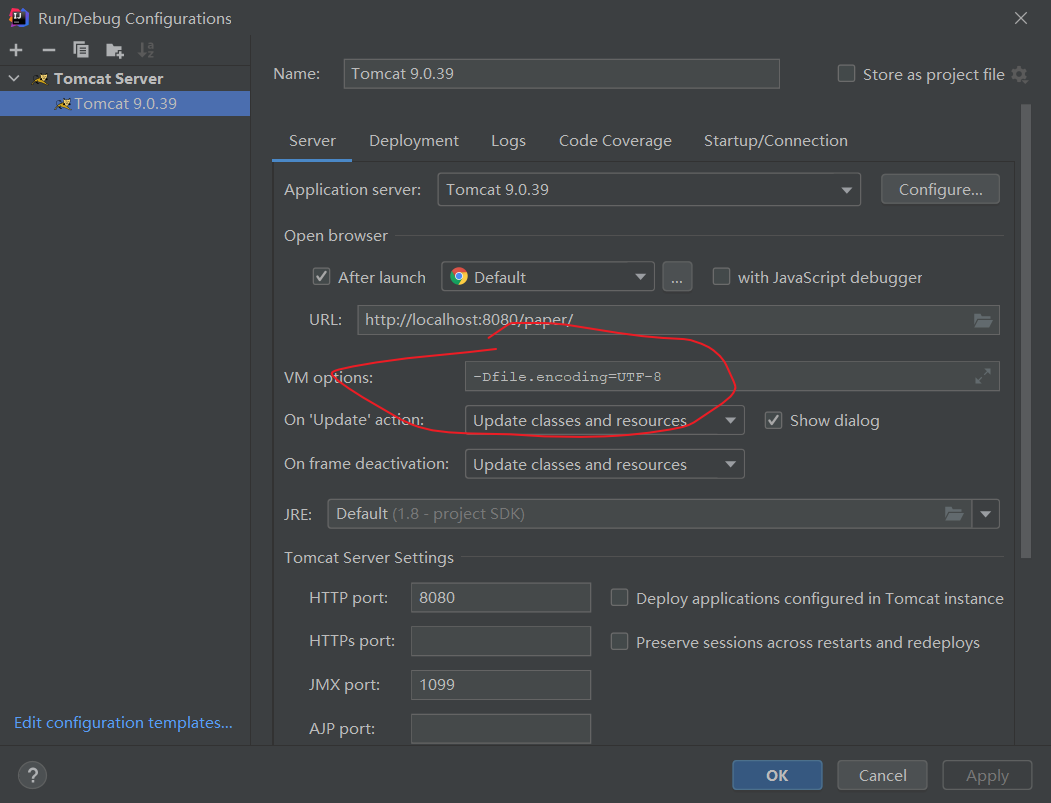Click the browser ellipsis button
1051x803 pixels.
pyautogui.click(x=677, y=277)
